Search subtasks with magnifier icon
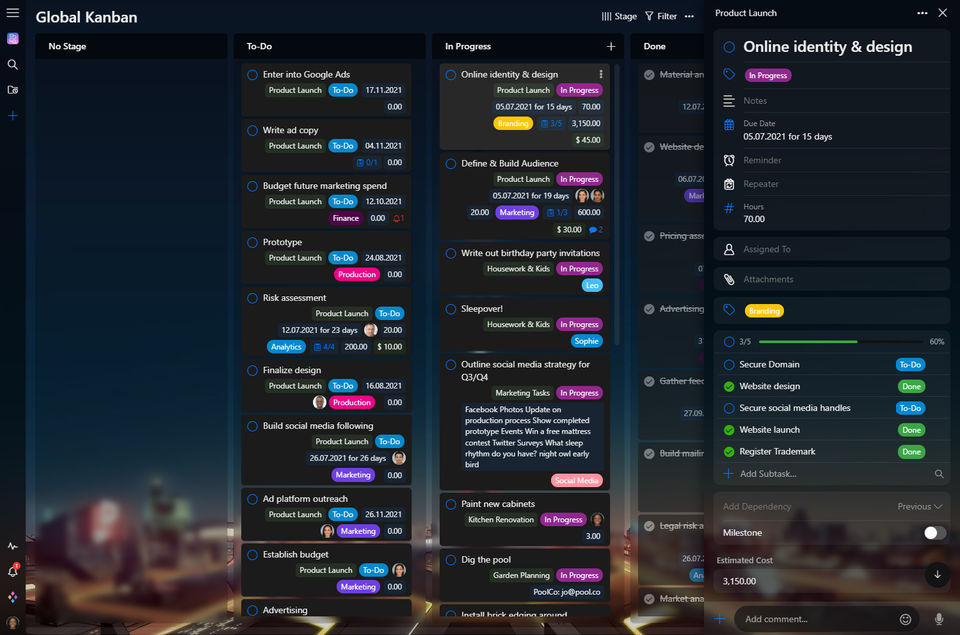Image resolution: width=960 pixels, height=635 pixels. (x=939, y=474)
